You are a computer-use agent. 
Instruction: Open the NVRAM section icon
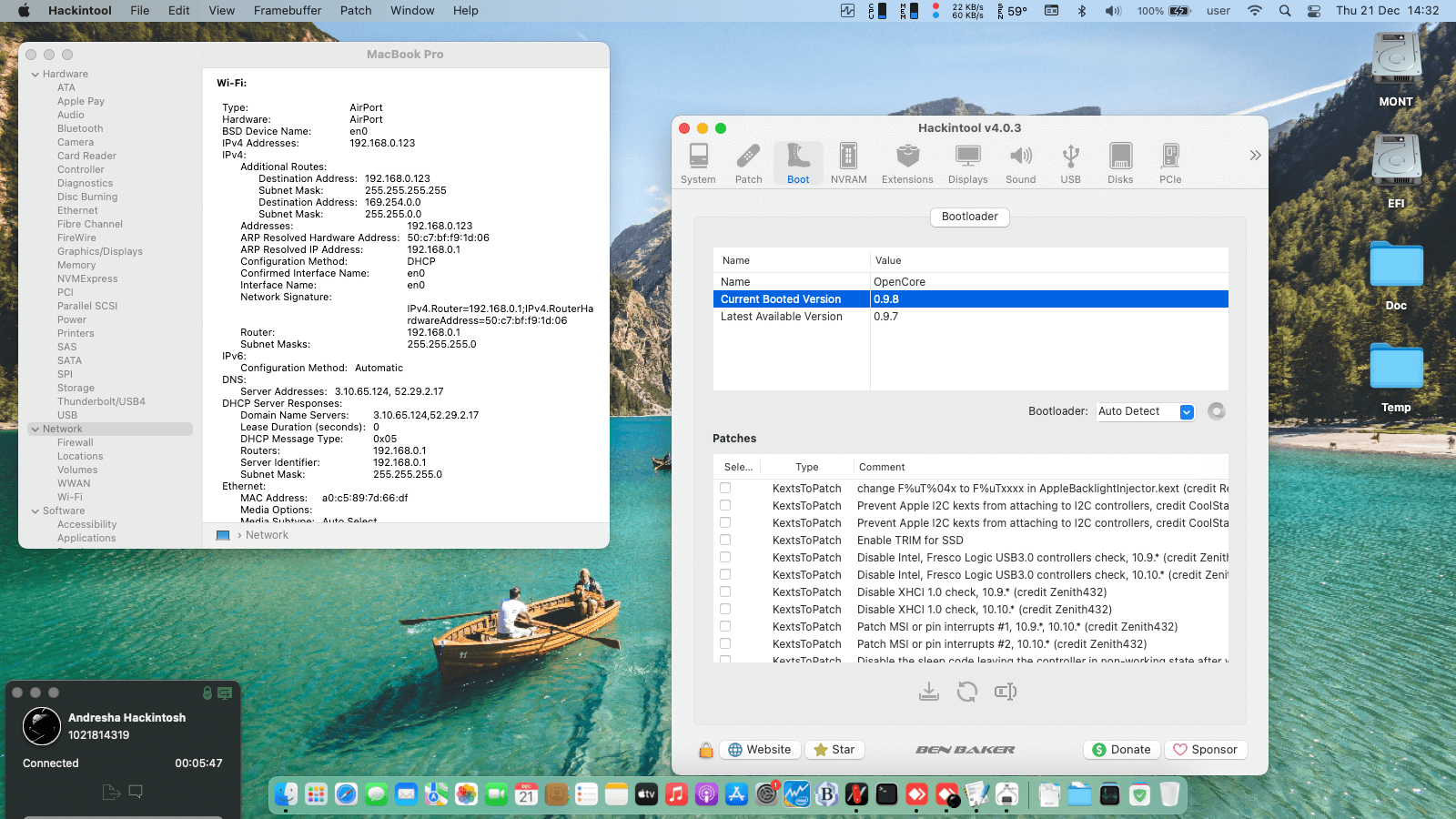pos(848,162)
